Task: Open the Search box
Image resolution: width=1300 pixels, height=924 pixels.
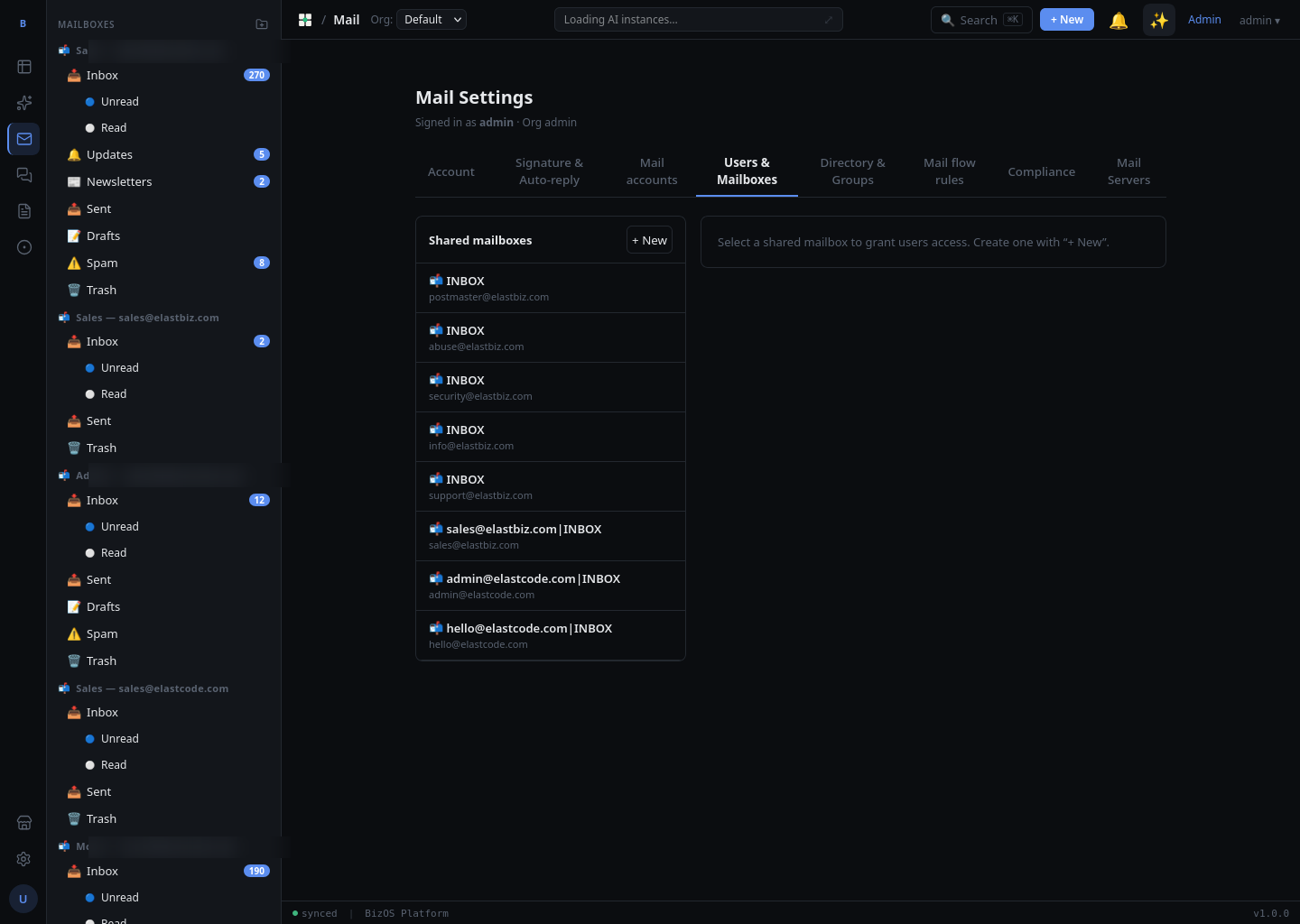Action: pyautogui.click(x=981, y=20)
